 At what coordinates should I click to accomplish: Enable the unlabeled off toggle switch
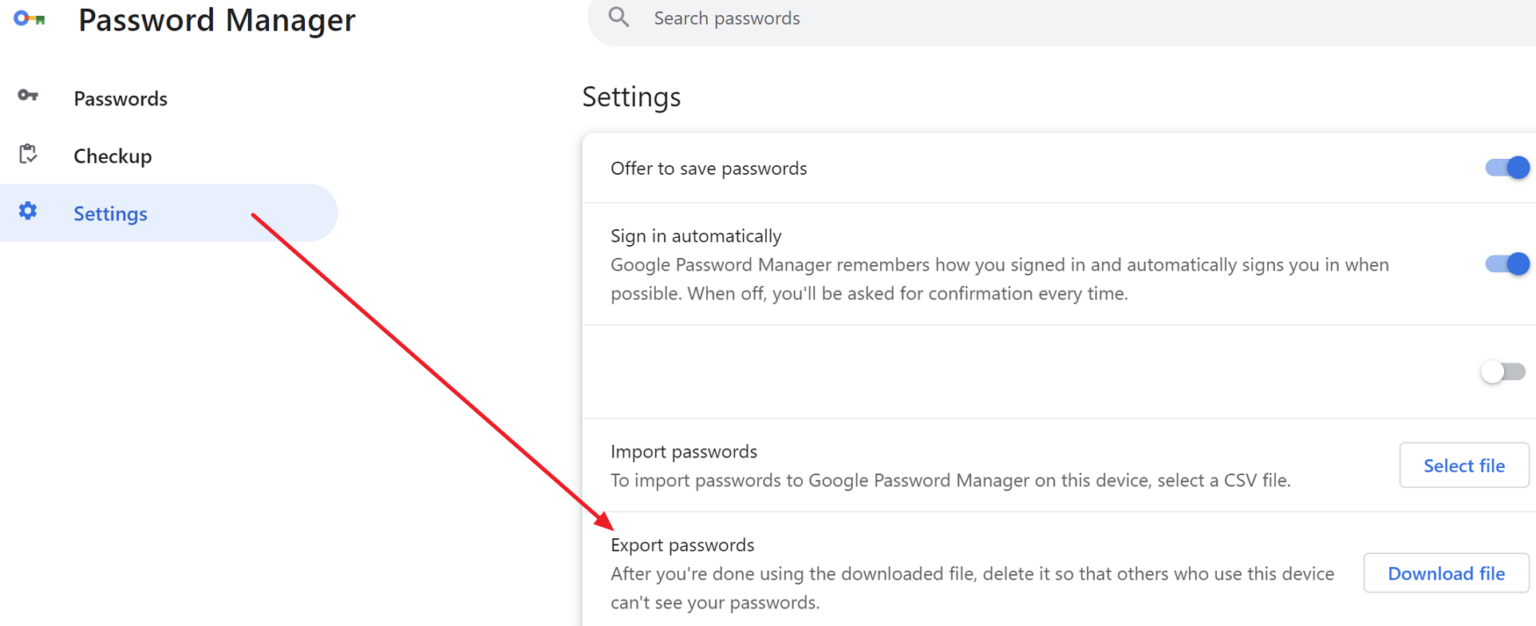(1503, 372)
